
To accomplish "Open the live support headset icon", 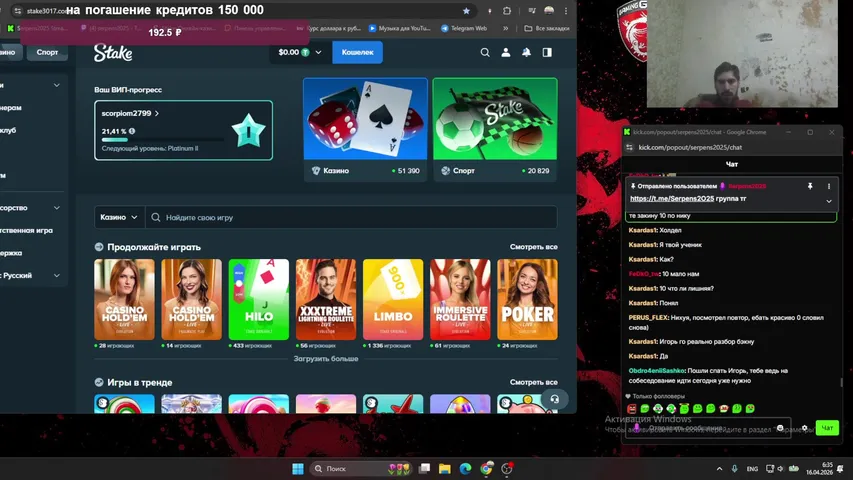I will (x=554, y=399).
